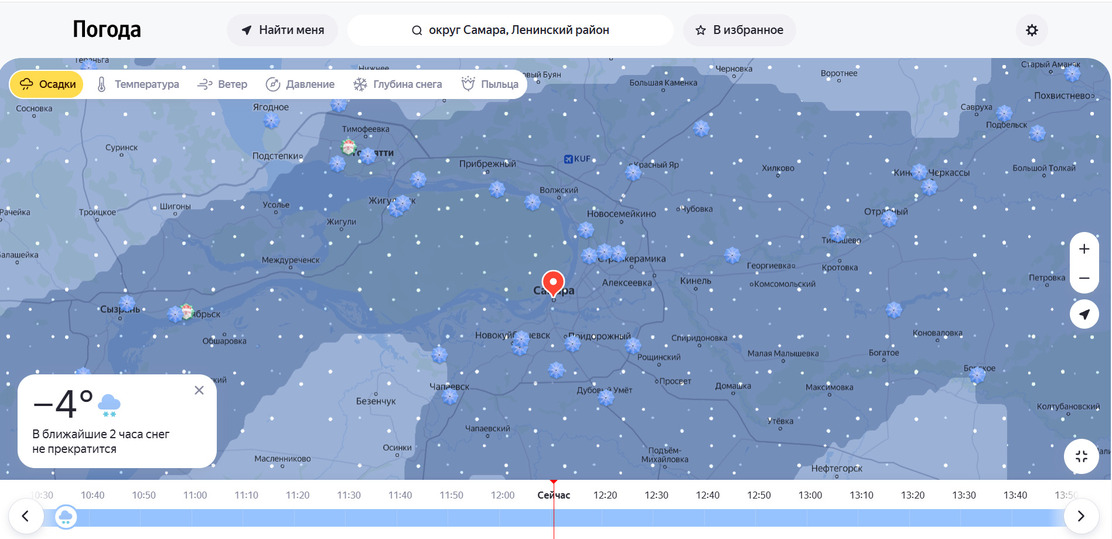This screenshot has height=539, width=1112.
Task: Click the red location pin on Samara
Action: (553, 283)
